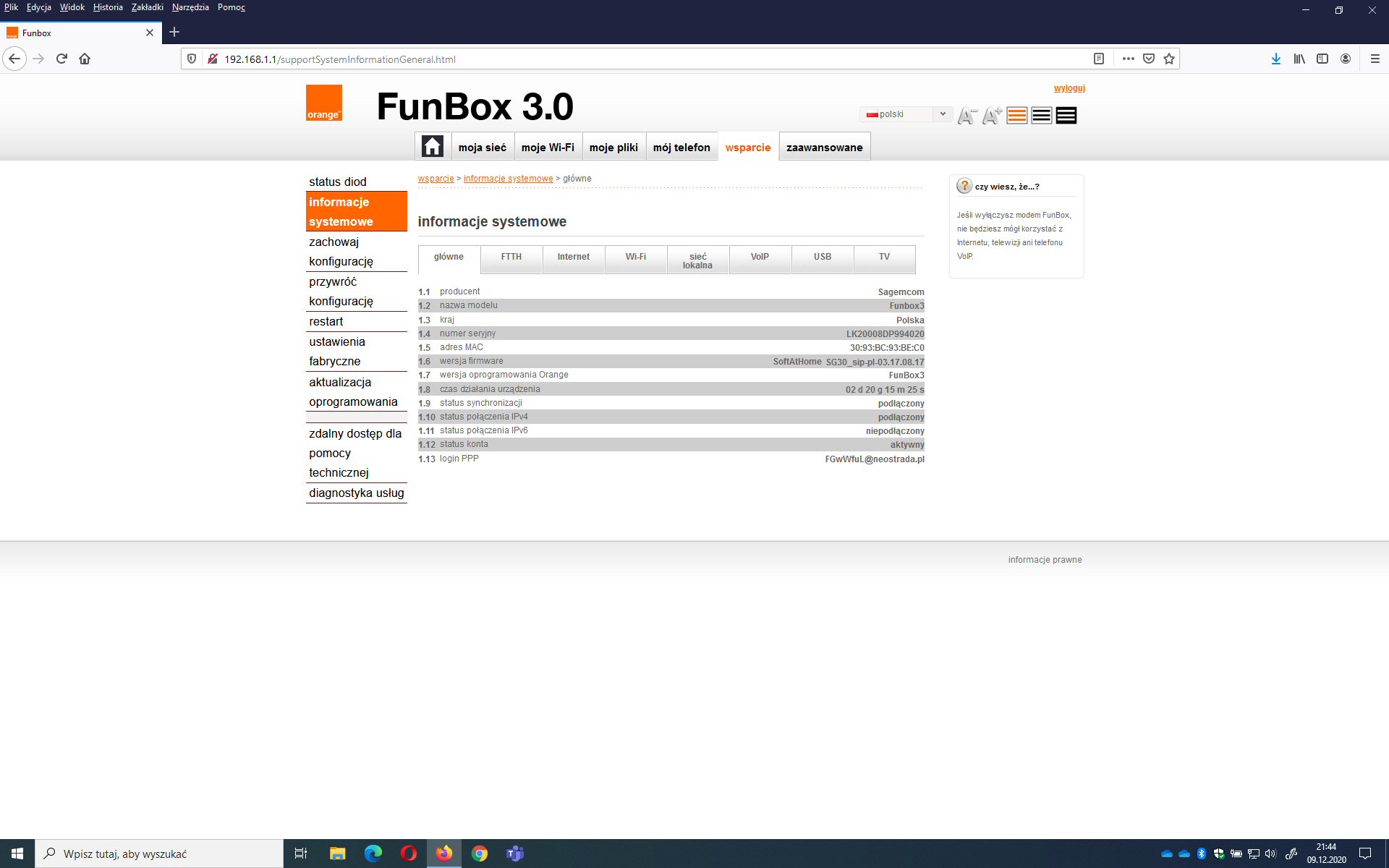This screenshot has height=868, width=1389.
Task: Click the wyloguj logout link
Action: (1069, 88)
